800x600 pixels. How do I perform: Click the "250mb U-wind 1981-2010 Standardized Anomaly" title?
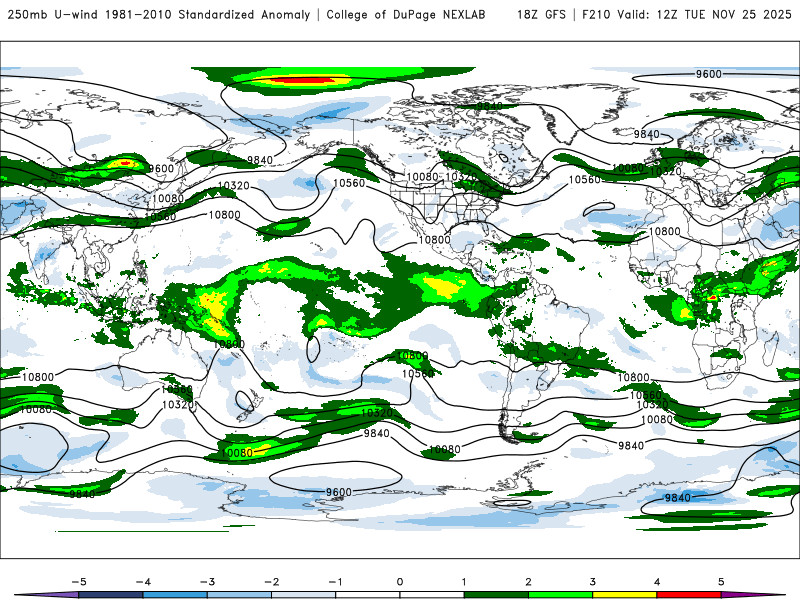click(x=159, y=15)
